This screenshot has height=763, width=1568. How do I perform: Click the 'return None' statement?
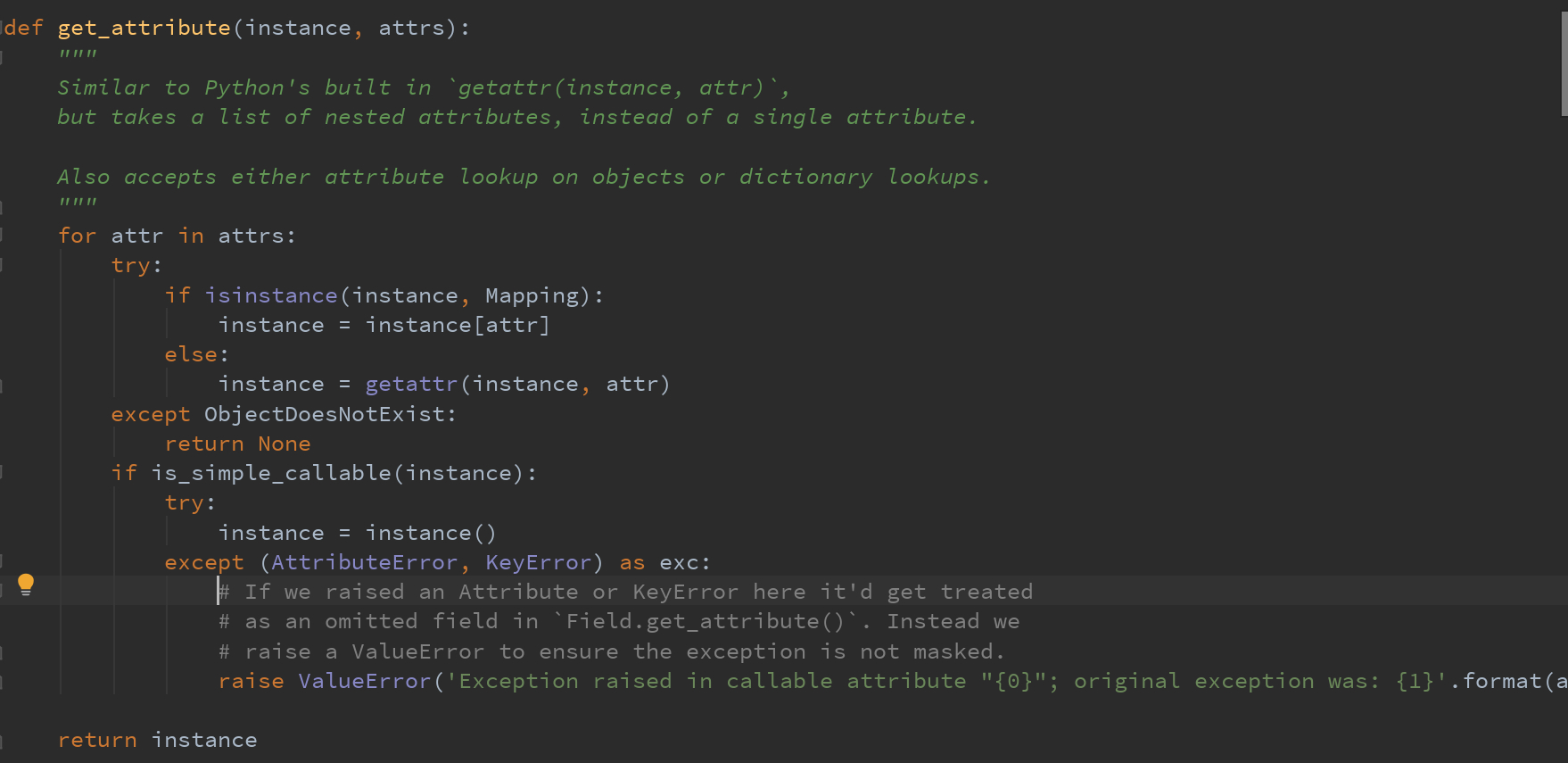click(237, 444)
